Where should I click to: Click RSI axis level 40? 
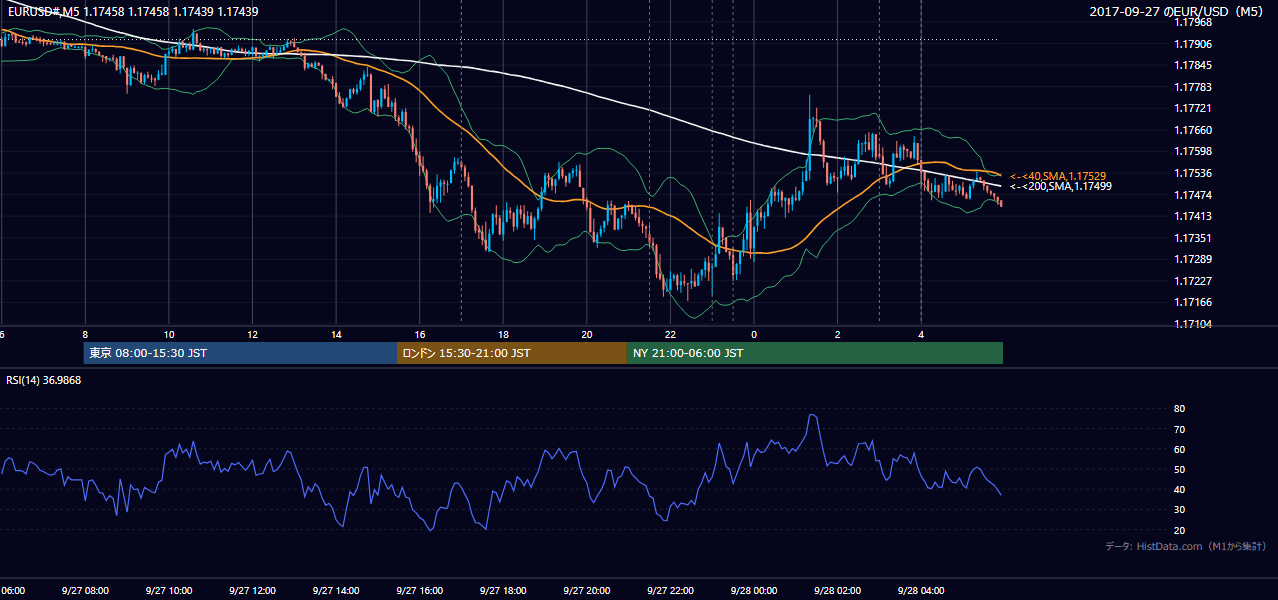point(1180,489)
